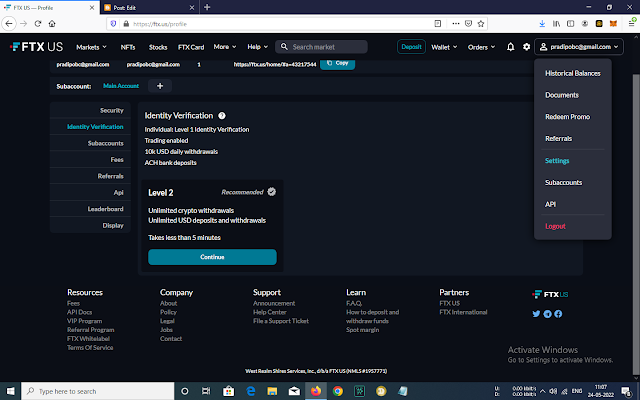The image size is (640, 400).
Task: Click Continue for Level 2 verification
Action: (212, 257)
